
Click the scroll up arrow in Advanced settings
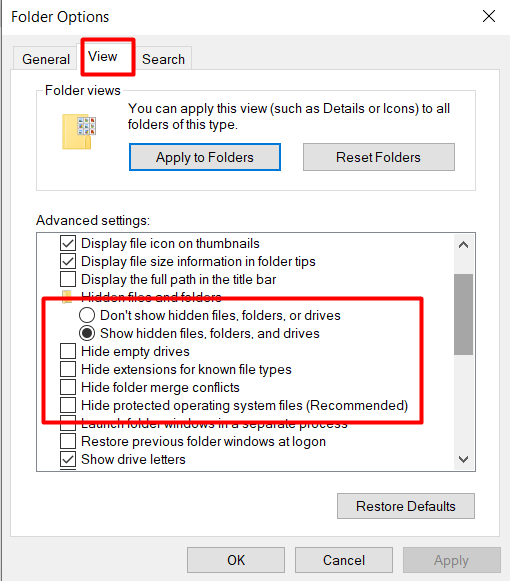click(x=463, y=245)
